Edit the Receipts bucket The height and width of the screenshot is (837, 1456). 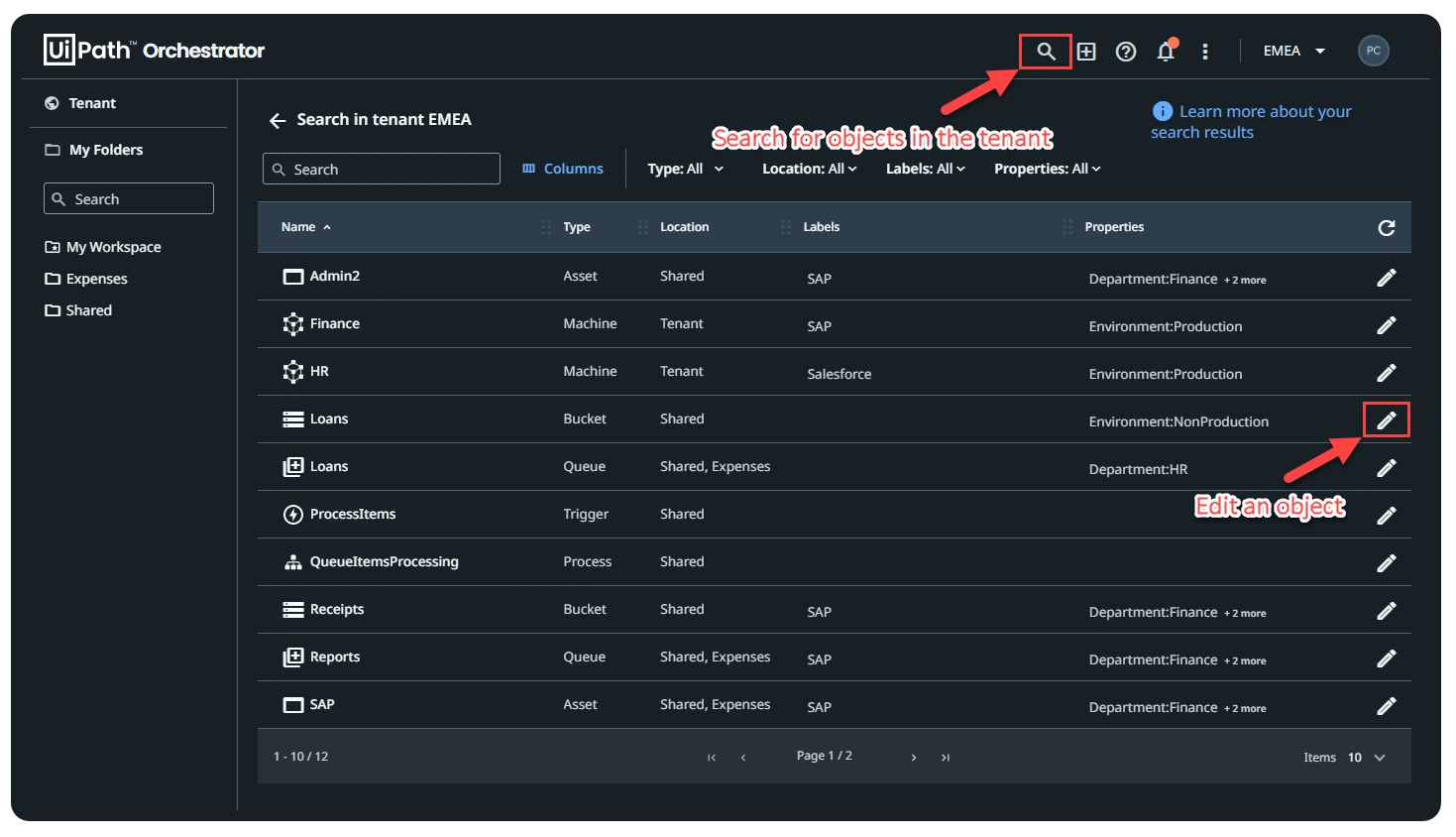pyautogui.click(x=1387, y=611)
